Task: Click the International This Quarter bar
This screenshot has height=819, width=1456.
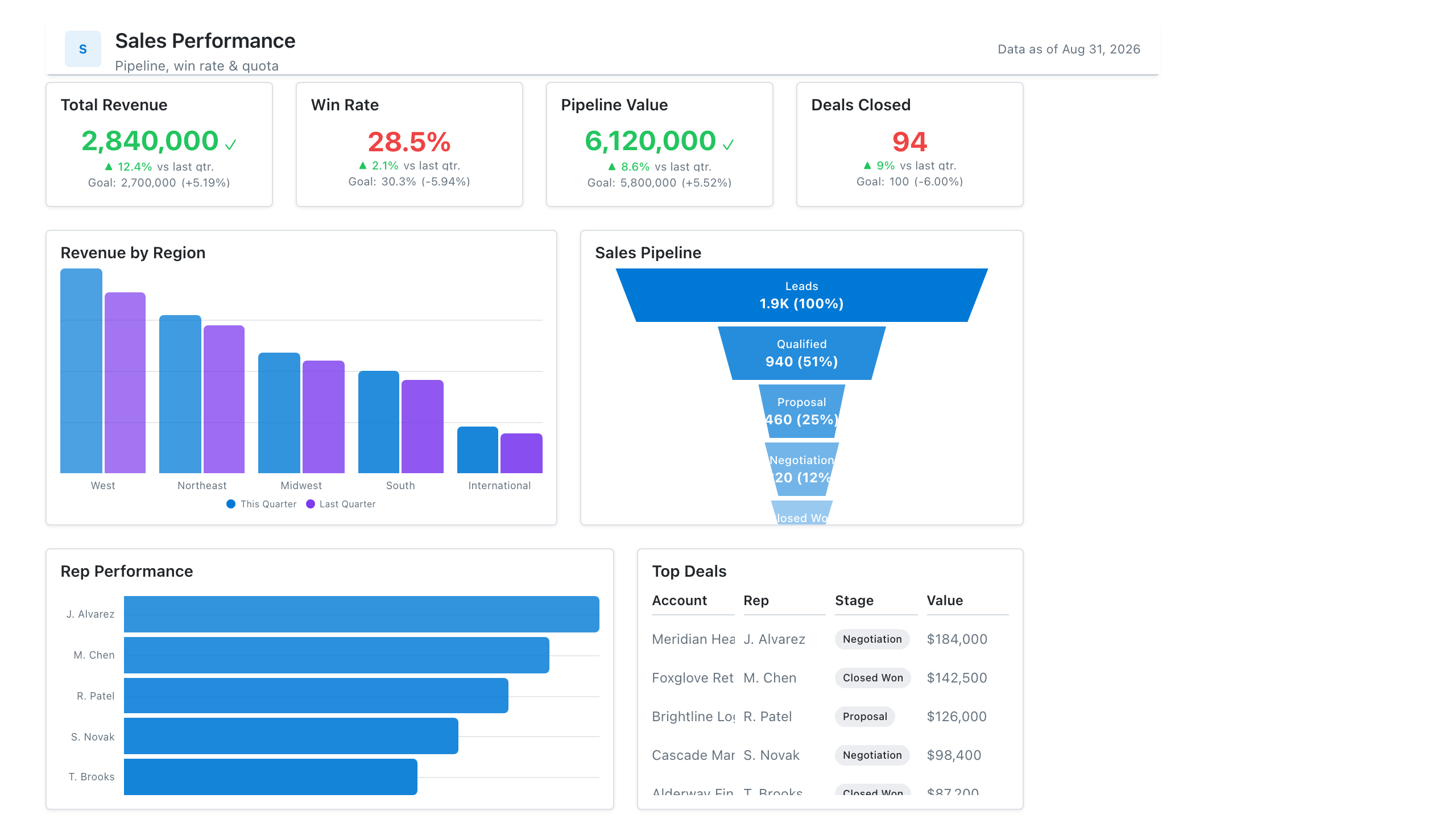Action: coord(478,450)
